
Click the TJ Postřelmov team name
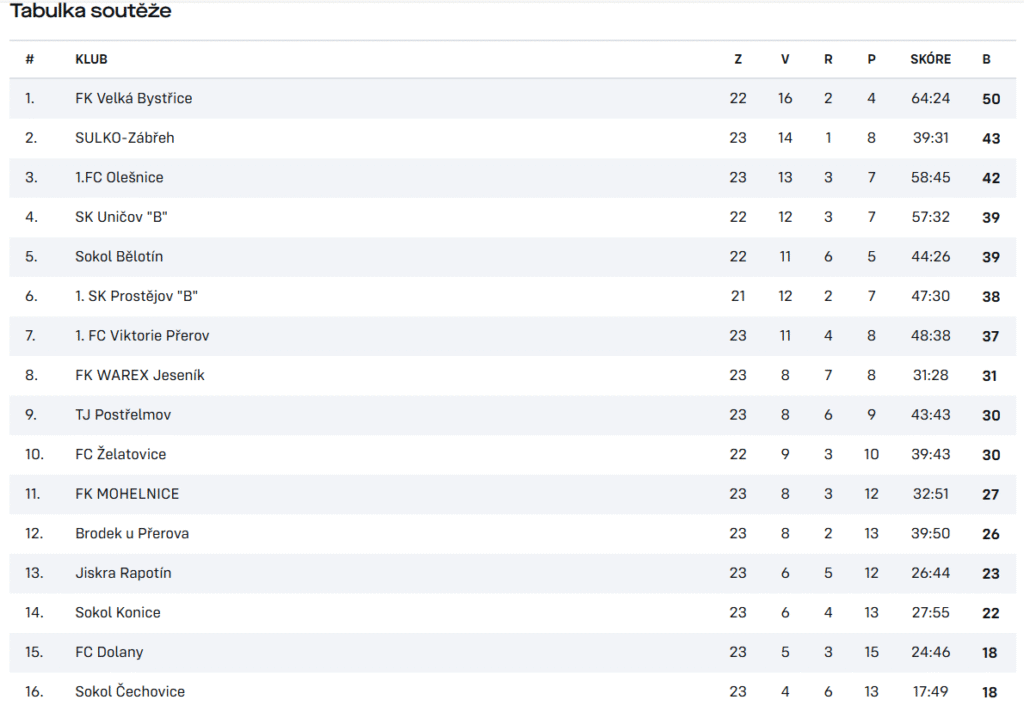(123, 415)
